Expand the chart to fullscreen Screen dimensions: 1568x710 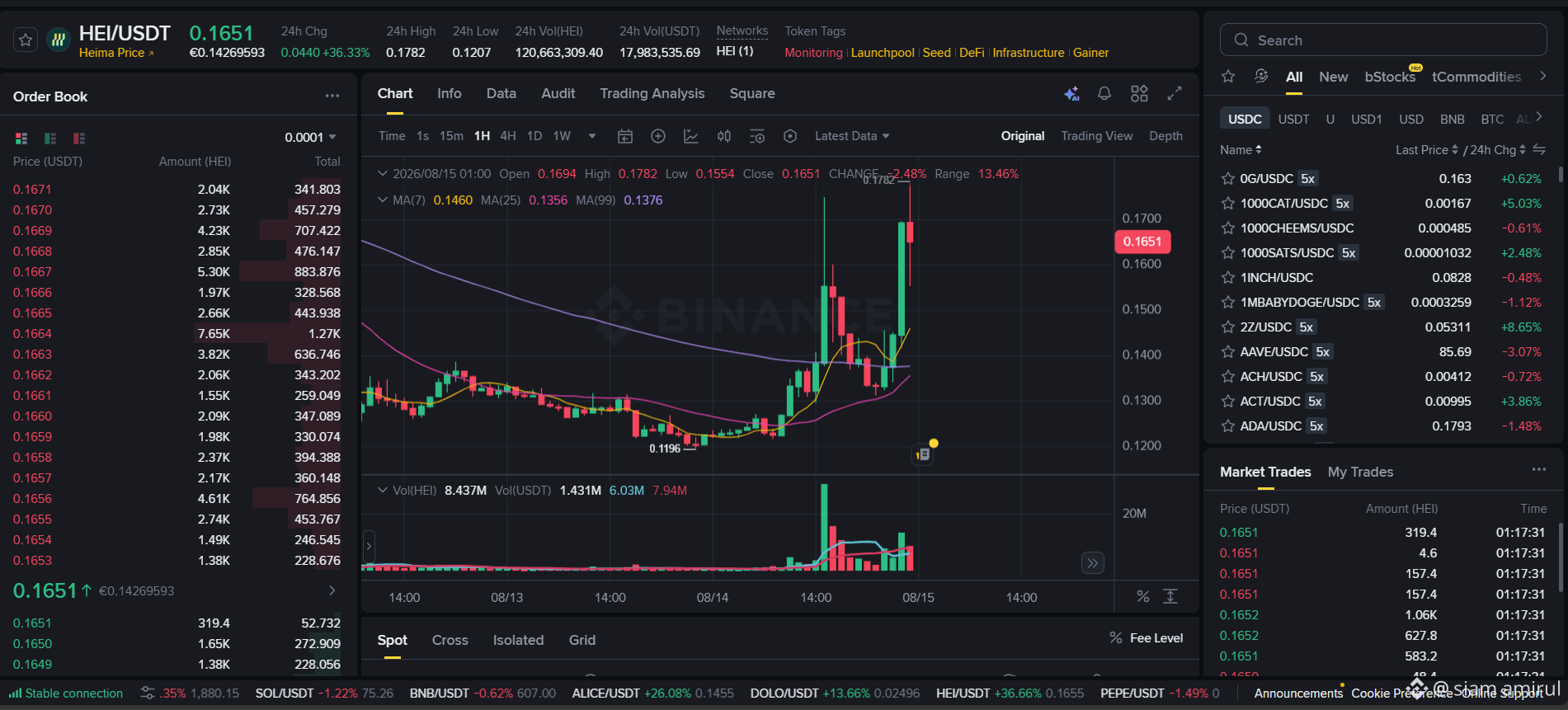click(x=1175, y=94)
